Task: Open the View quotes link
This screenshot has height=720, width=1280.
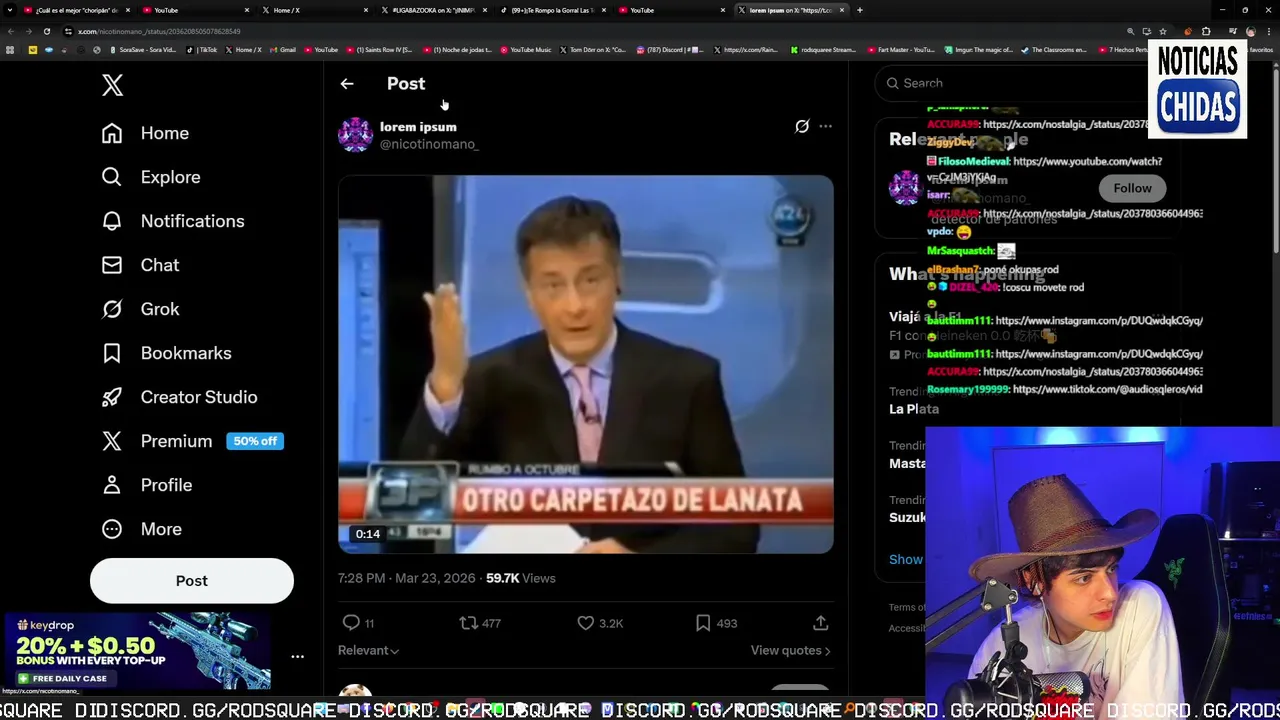Action: coord(790,650)
